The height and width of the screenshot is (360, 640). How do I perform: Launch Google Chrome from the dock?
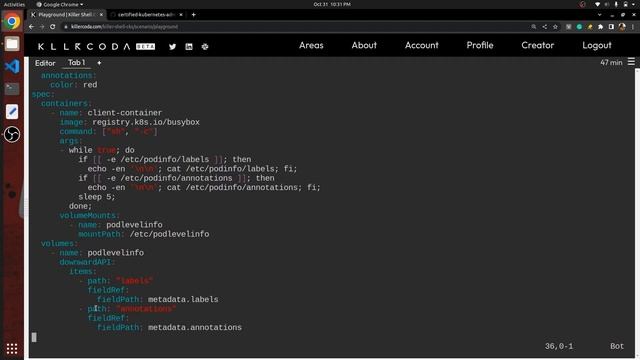12,21
